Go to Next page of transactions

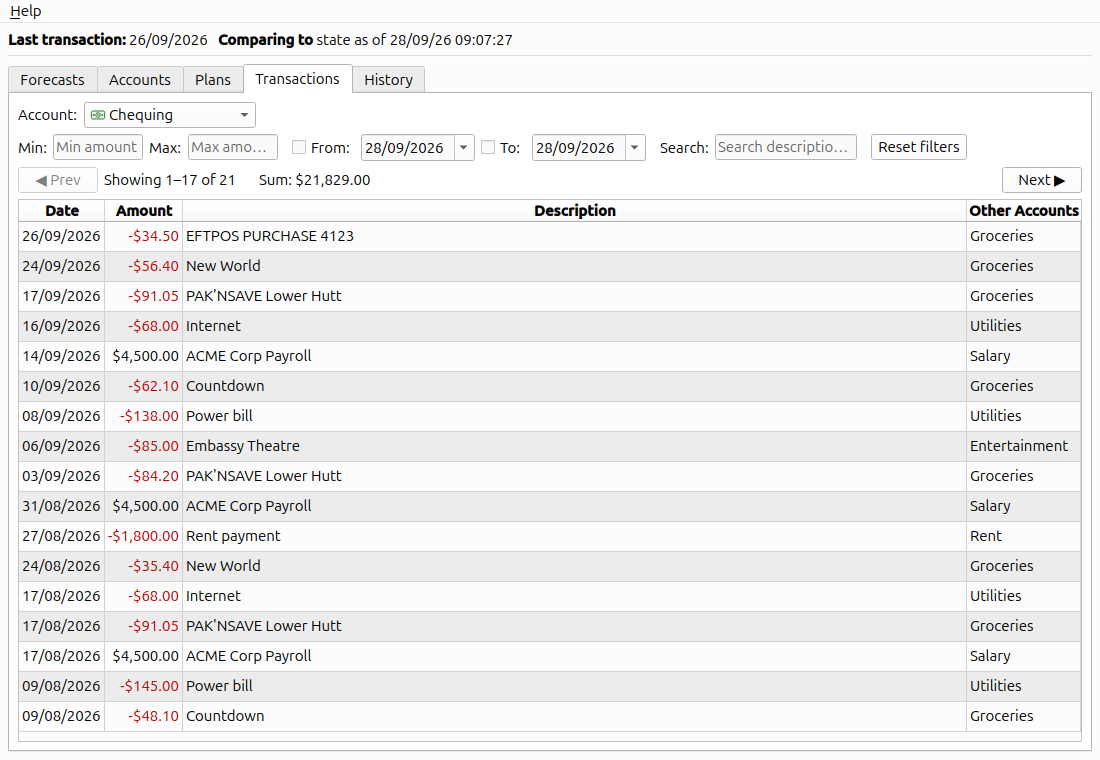point(1042,180)
